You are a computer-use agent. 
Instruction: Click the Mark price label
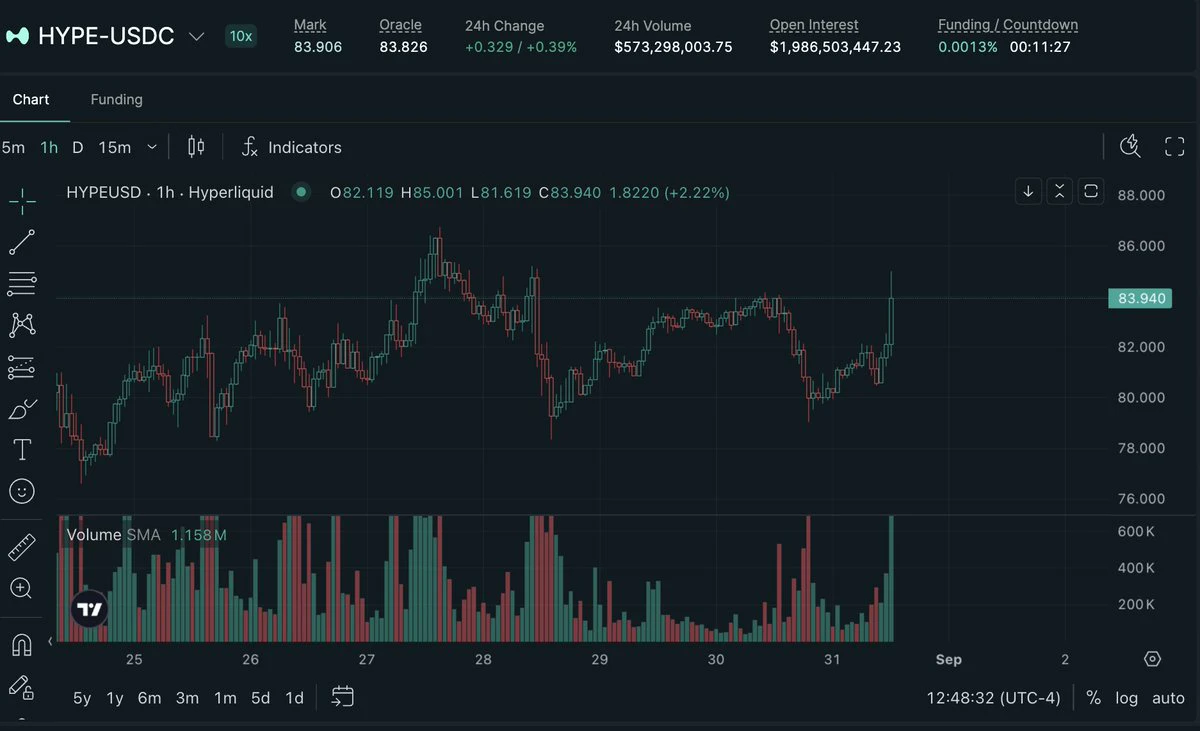pyautogui.click(x=310, y=25)
